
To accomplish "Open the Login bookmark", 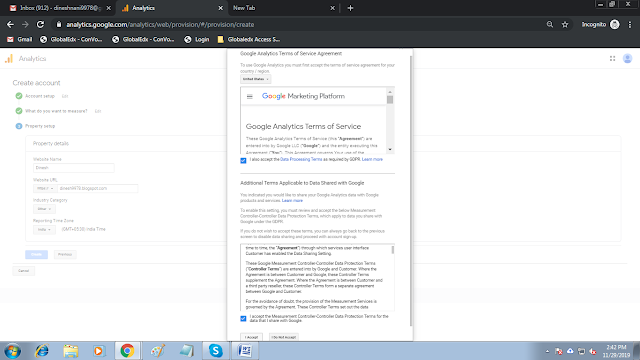I will 197,39.
